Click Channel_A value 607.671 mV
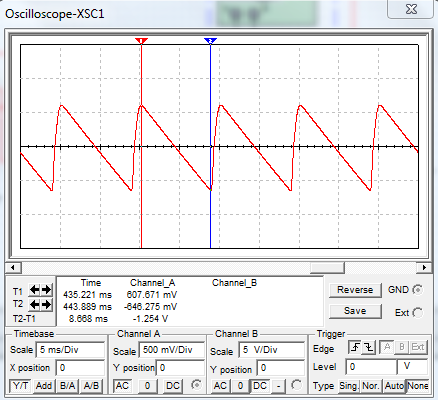The height and width of the screenshot is (400, 438). (152, 295)
